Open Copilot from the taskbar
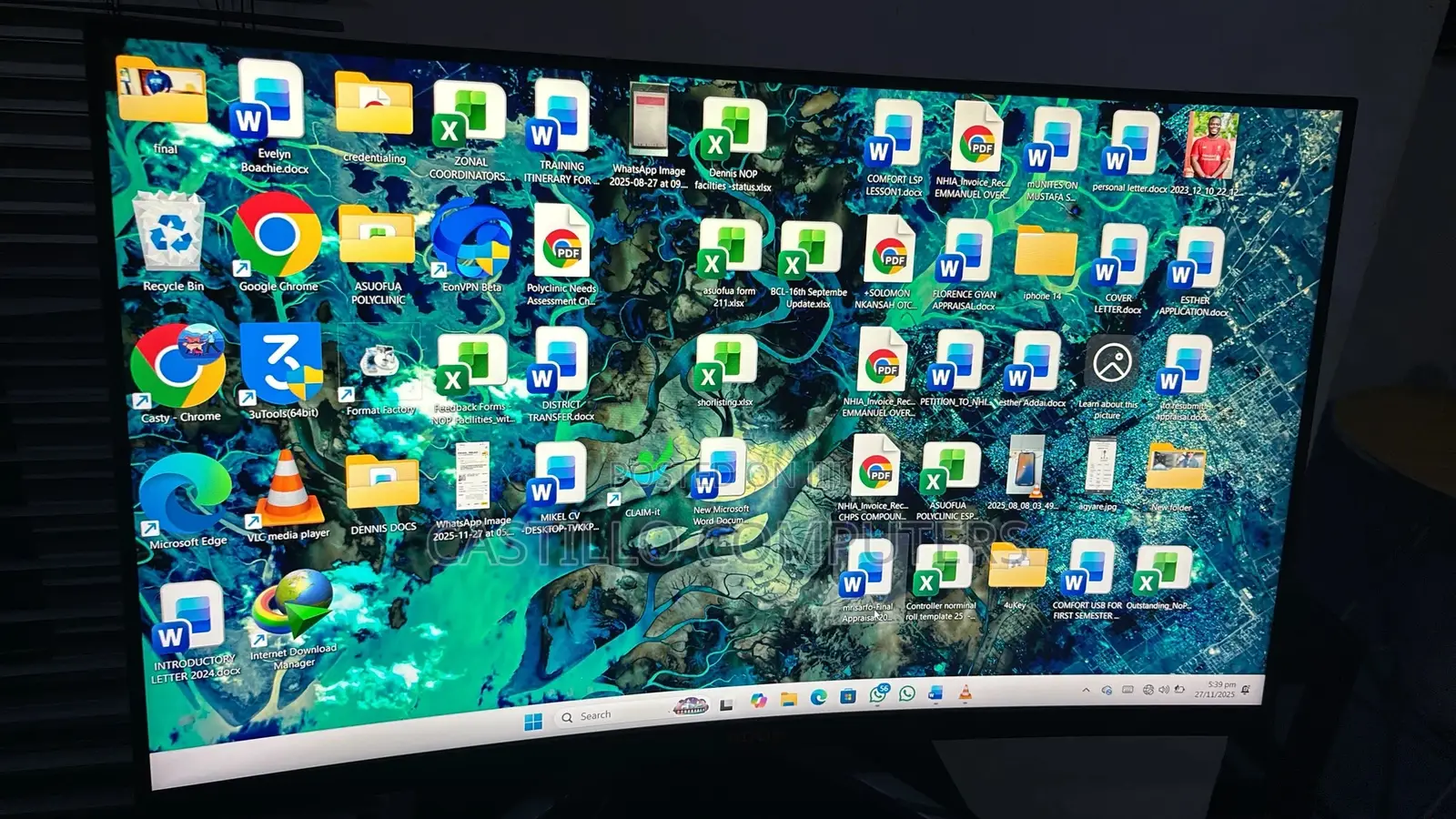 point(758,700)
